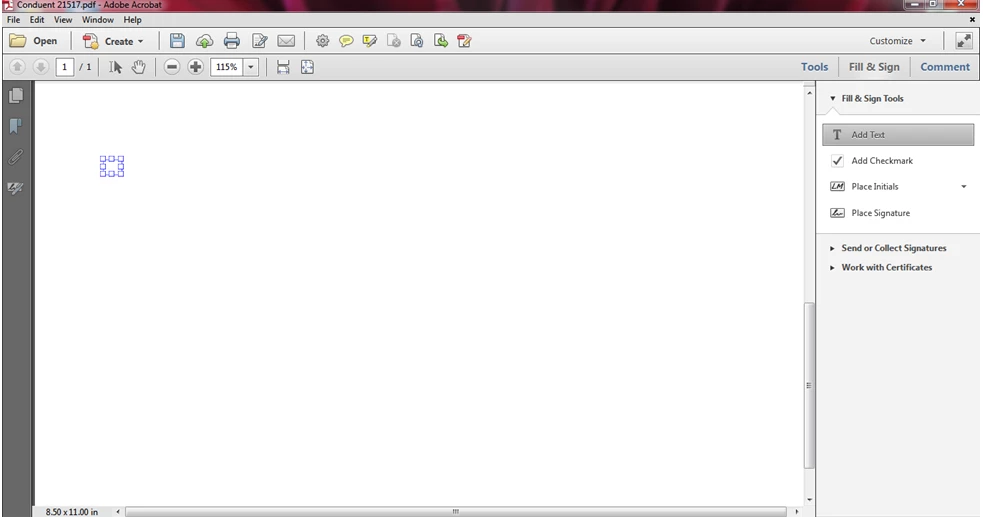This screenshot has height=517, width=983.
Task: Click the extract page arrow icon
Action: pos(441,41)
